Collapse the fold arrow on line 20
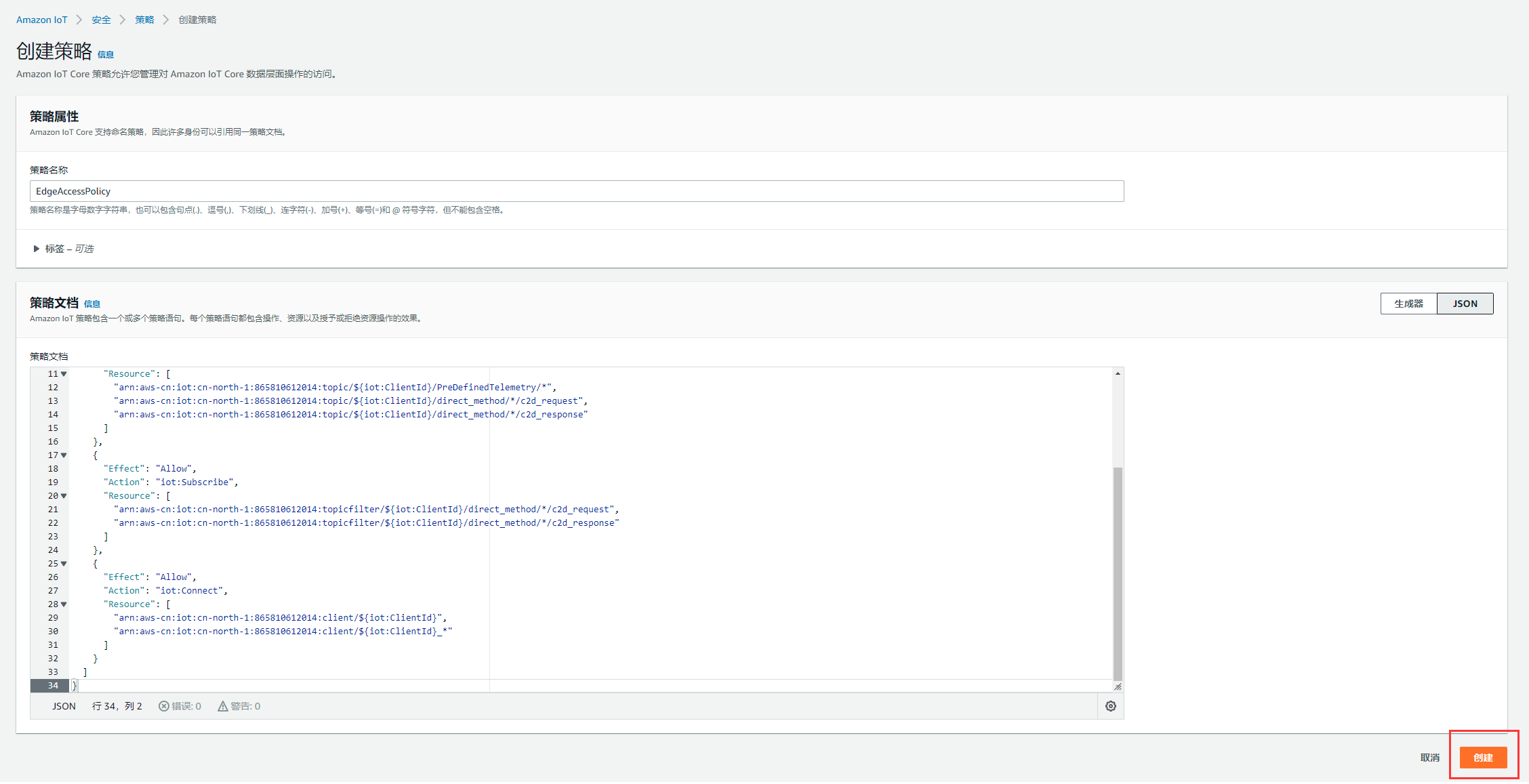1529x784 pixels. click(64, 496)
